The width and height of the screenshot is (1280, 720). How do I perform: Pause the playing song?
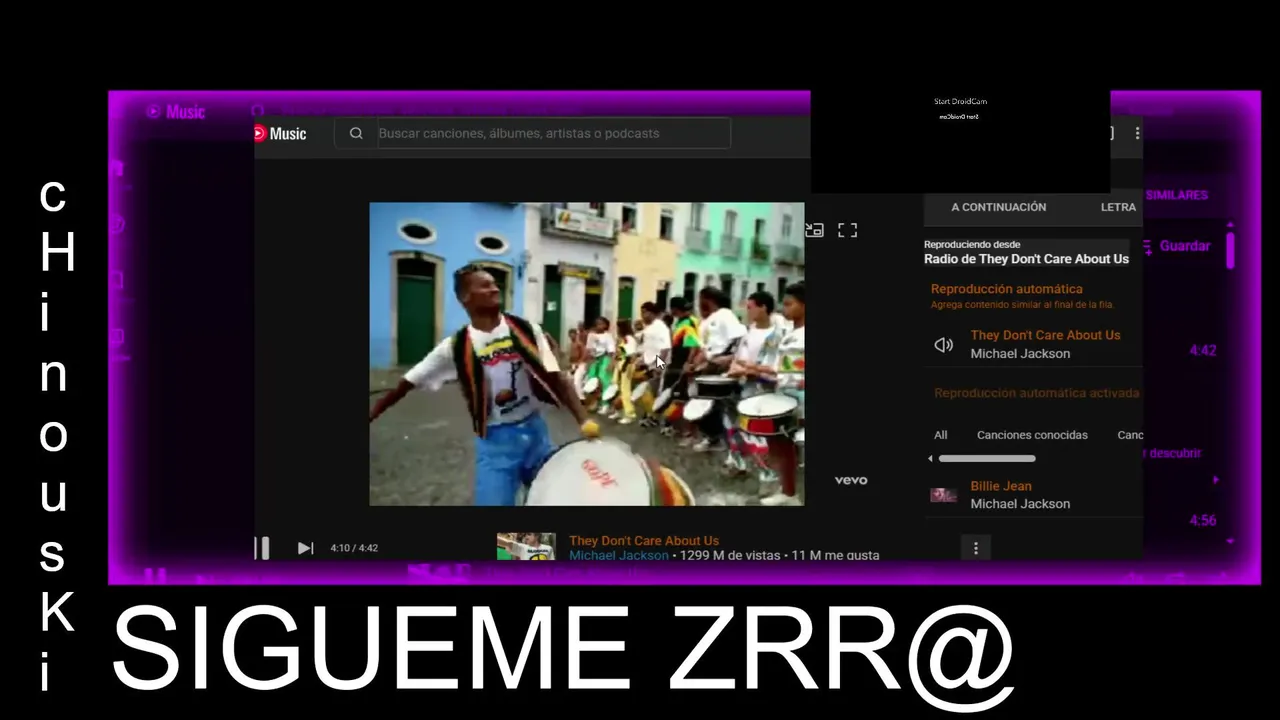262,548
